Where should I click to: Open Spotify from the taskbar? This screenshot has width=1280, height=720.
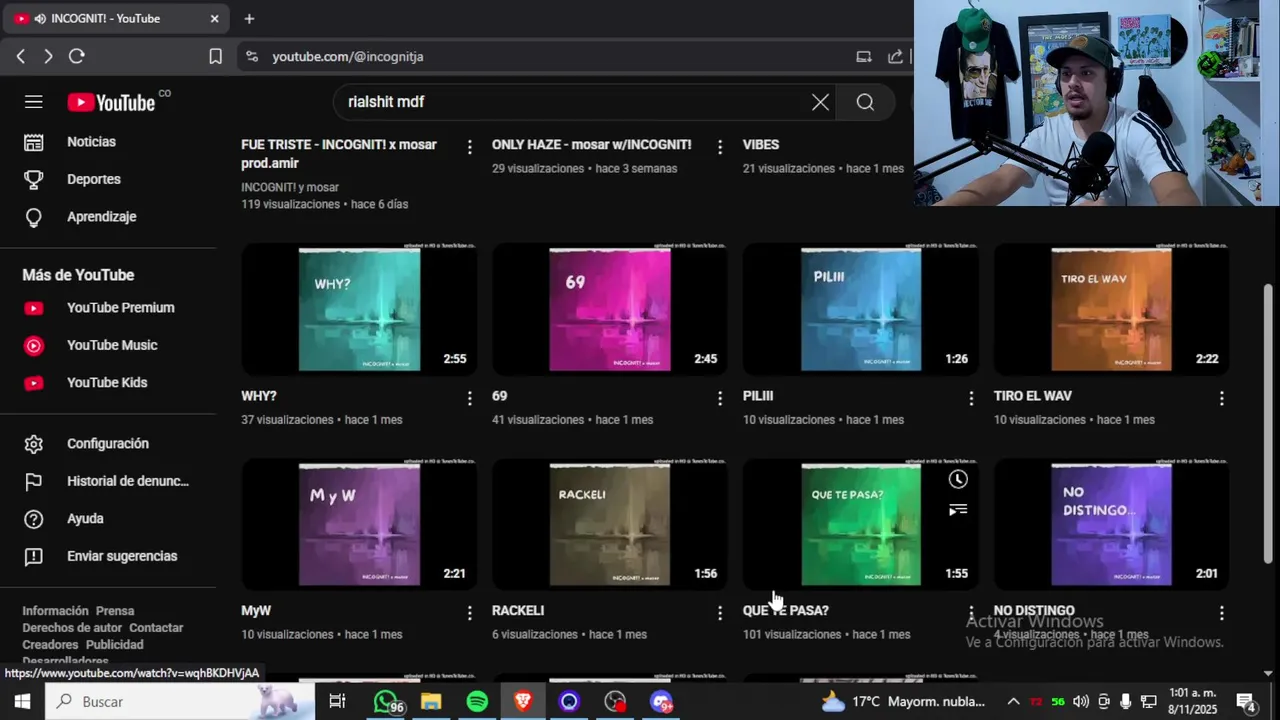point(477,702)
